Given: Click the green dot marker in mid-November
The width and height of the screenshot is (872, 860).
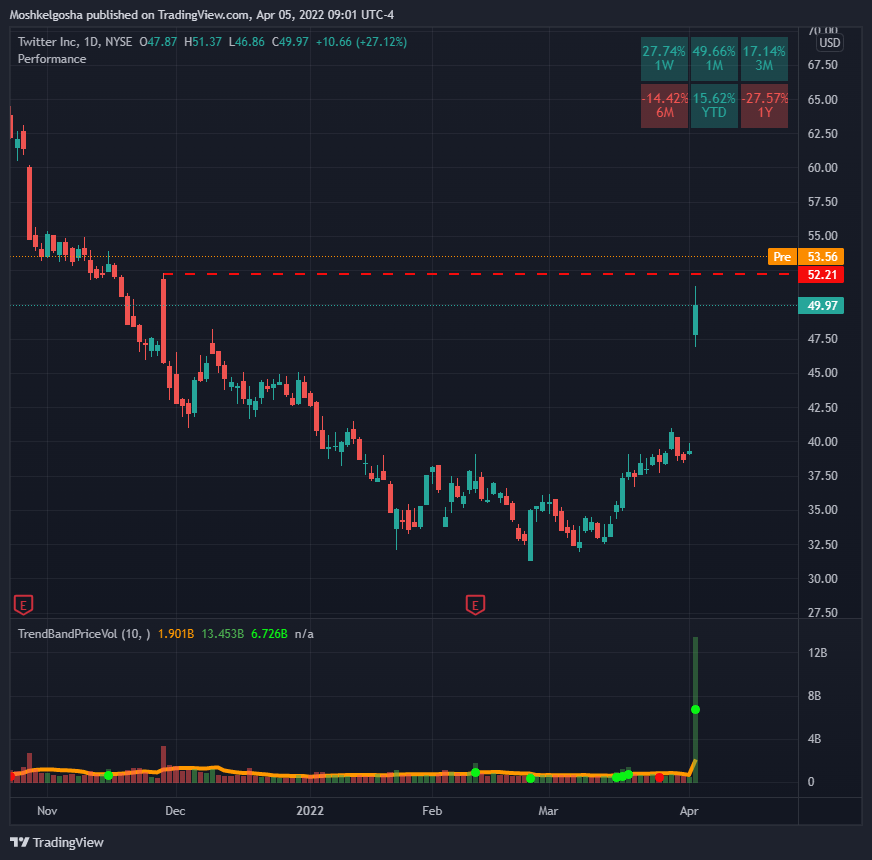Looking at the screenshot, I should pyautogui.click(x=108, y=775).
